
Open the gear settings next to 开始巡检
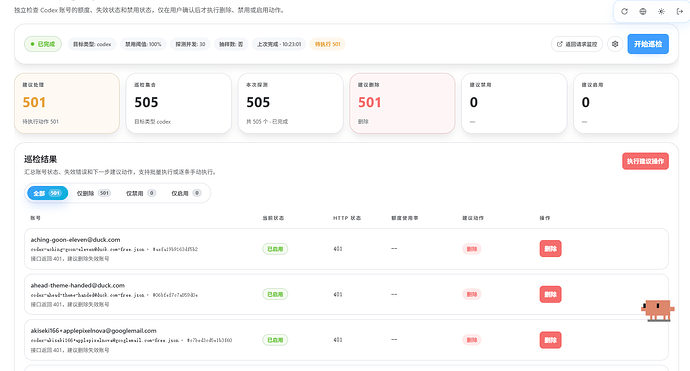[x=615, y=44]
